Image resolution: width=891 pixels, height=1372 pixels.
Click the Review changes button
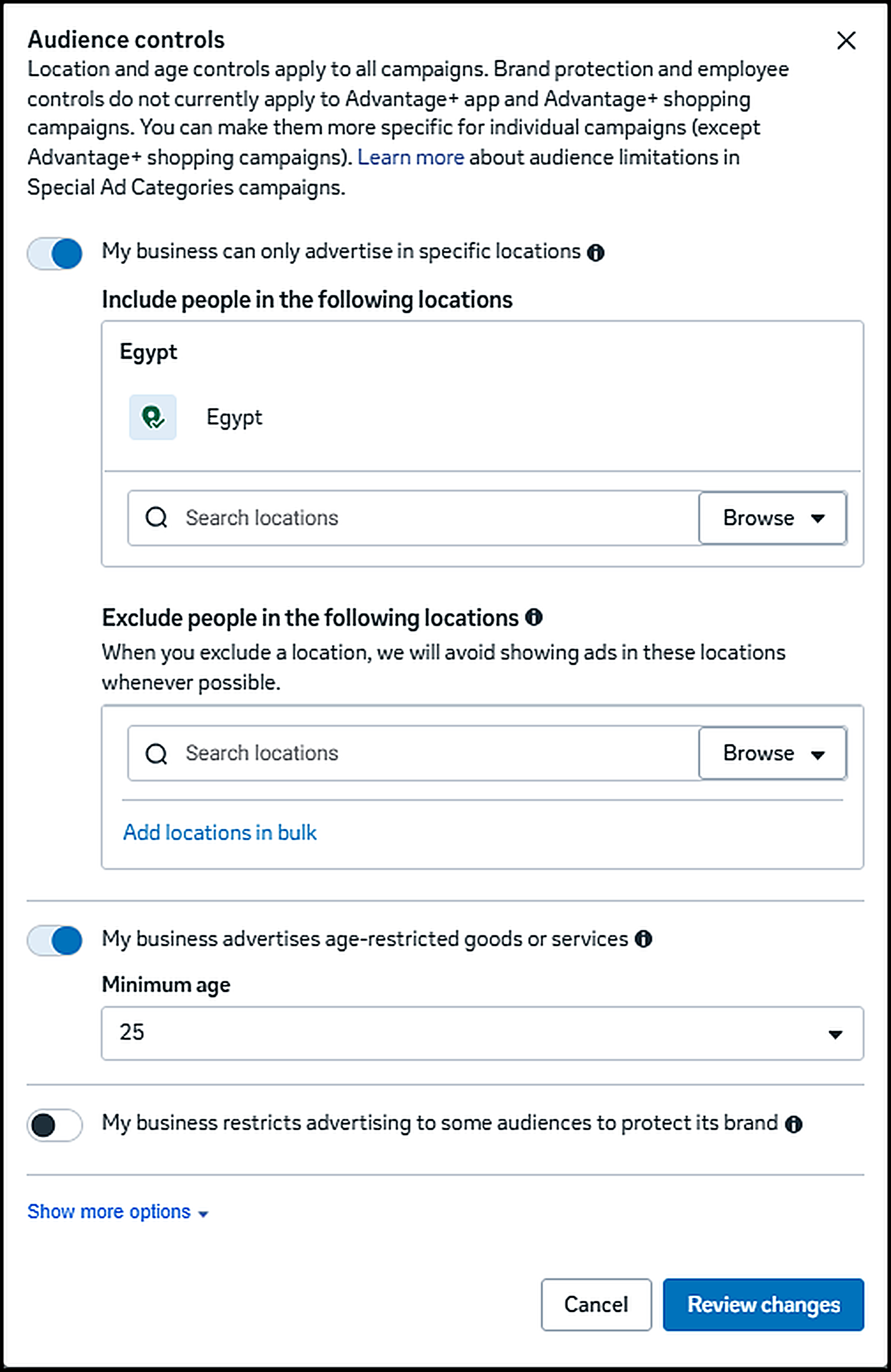763,1304
